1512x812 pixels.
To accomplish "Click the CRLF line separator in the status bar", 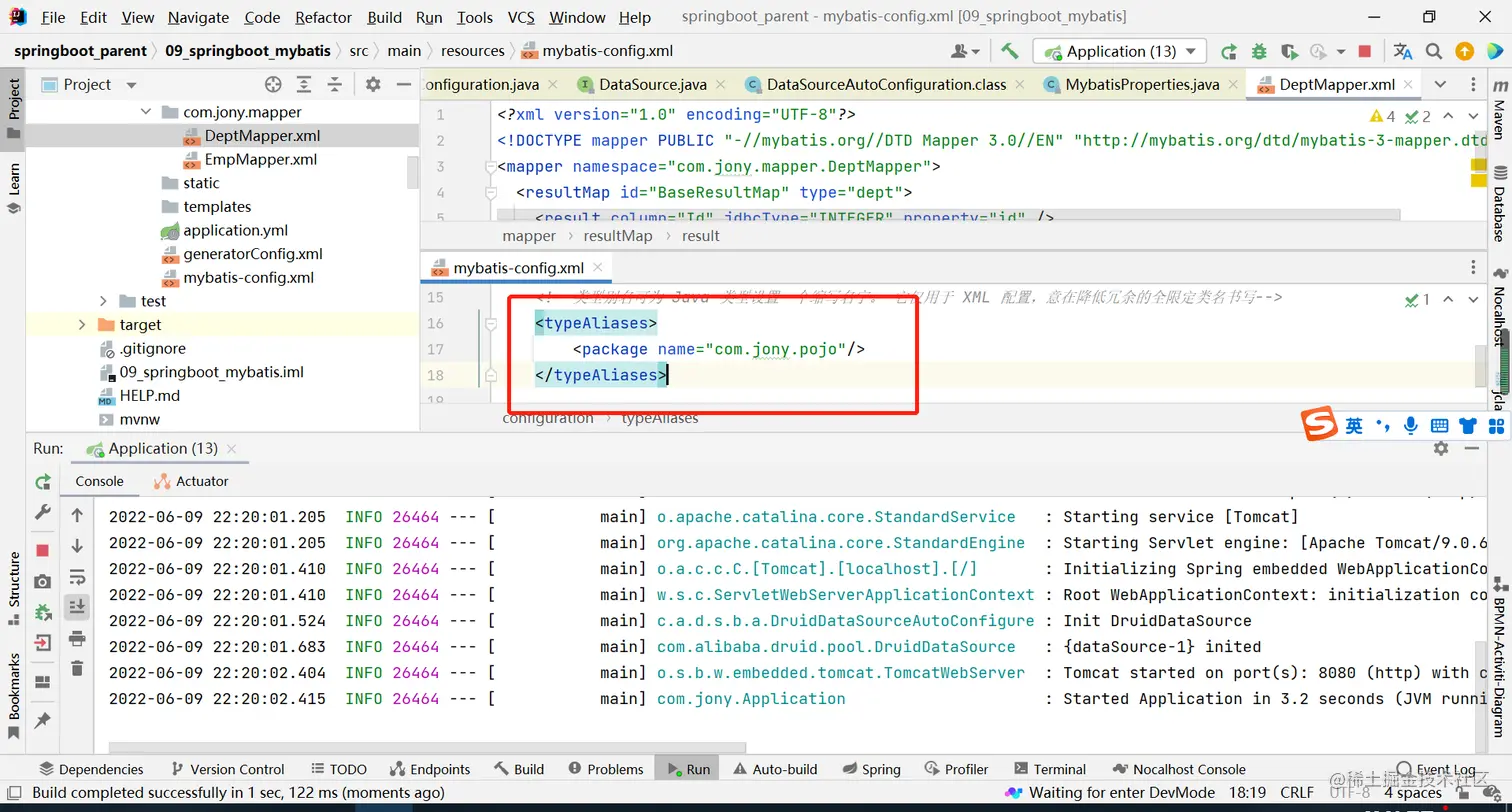I will (1297, 792).
